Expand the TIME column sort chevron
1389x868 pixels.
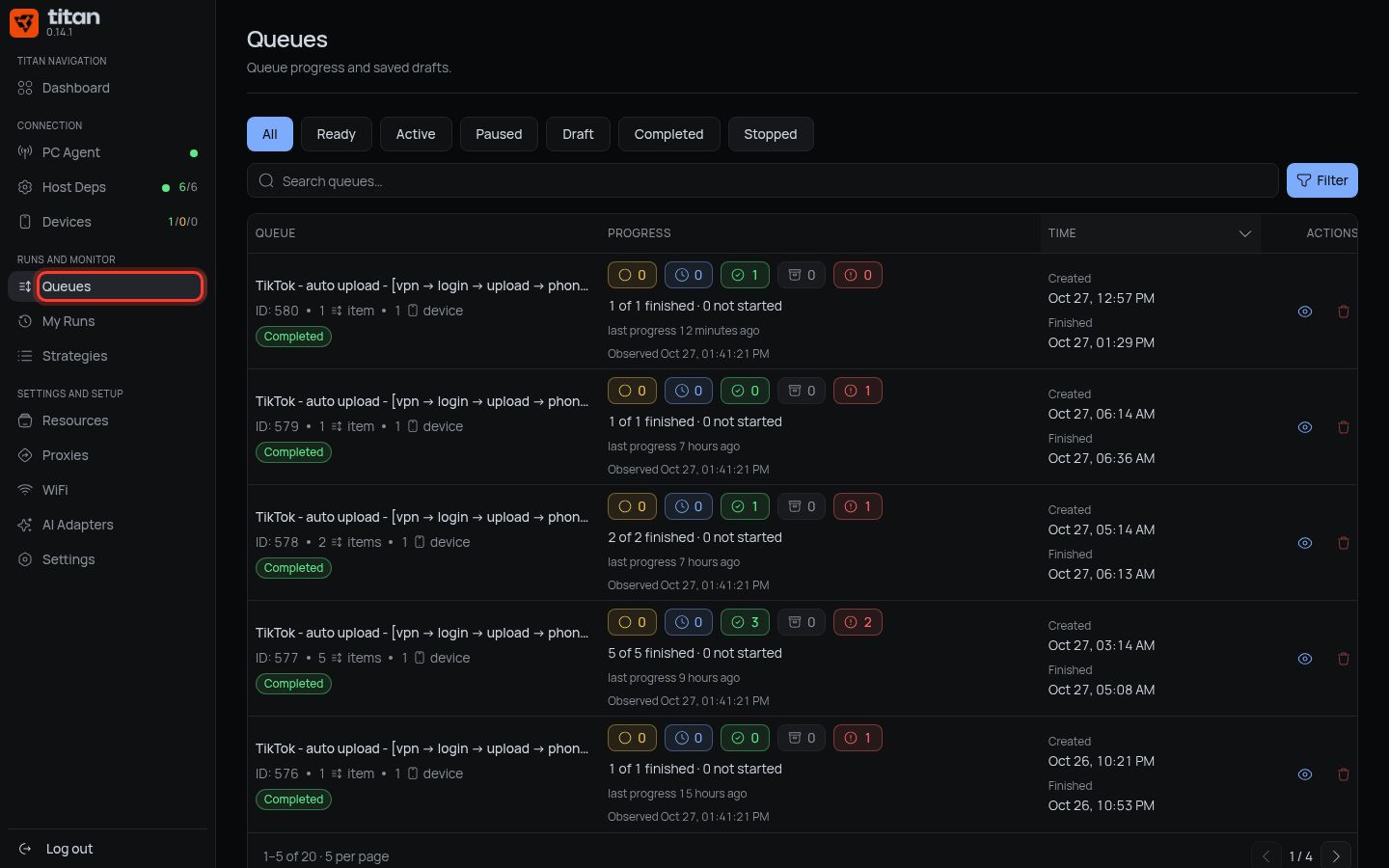[x=1245, y=233]
